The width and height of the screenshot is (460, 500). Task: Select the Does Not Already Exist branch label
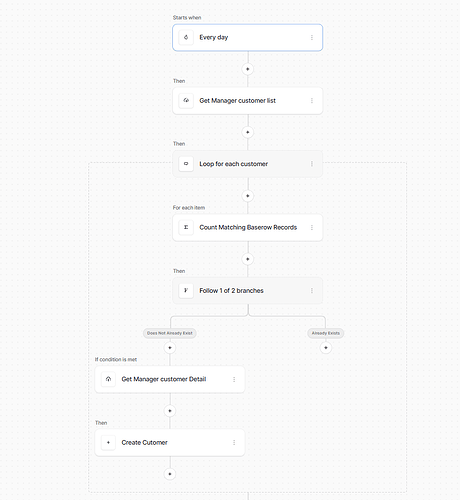[x=170, y=333]
